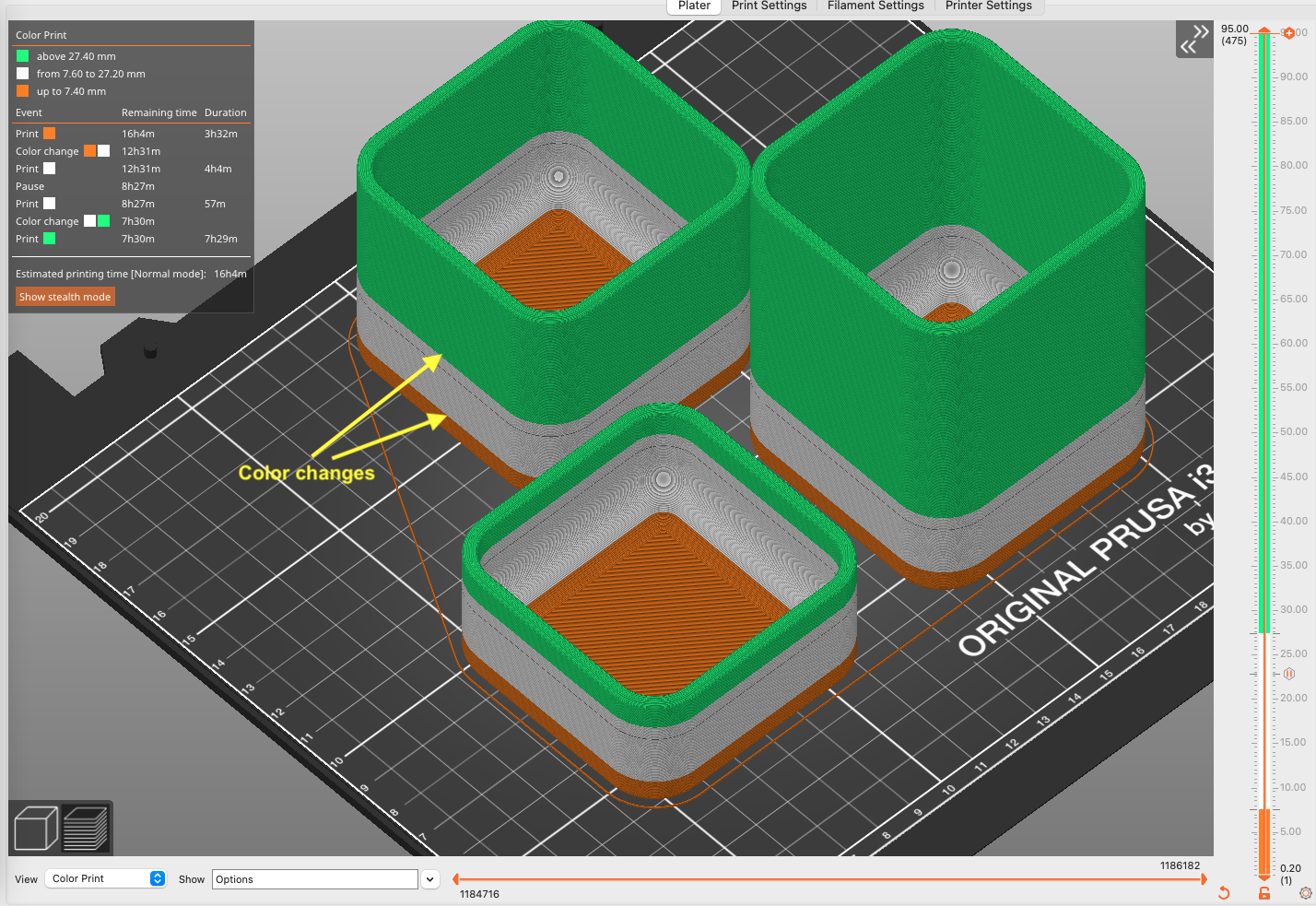Click the orange swatch in the 12h31m Color change row
1316x906 pixels.
tap(89, 150)
